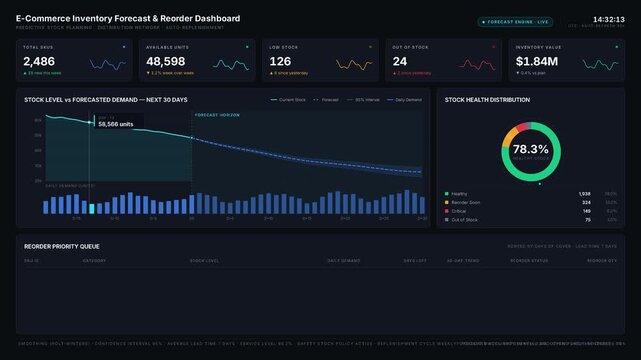Click the 324 Reorder Soon count
The image size is (641, 360).
[x=586, y=202]
